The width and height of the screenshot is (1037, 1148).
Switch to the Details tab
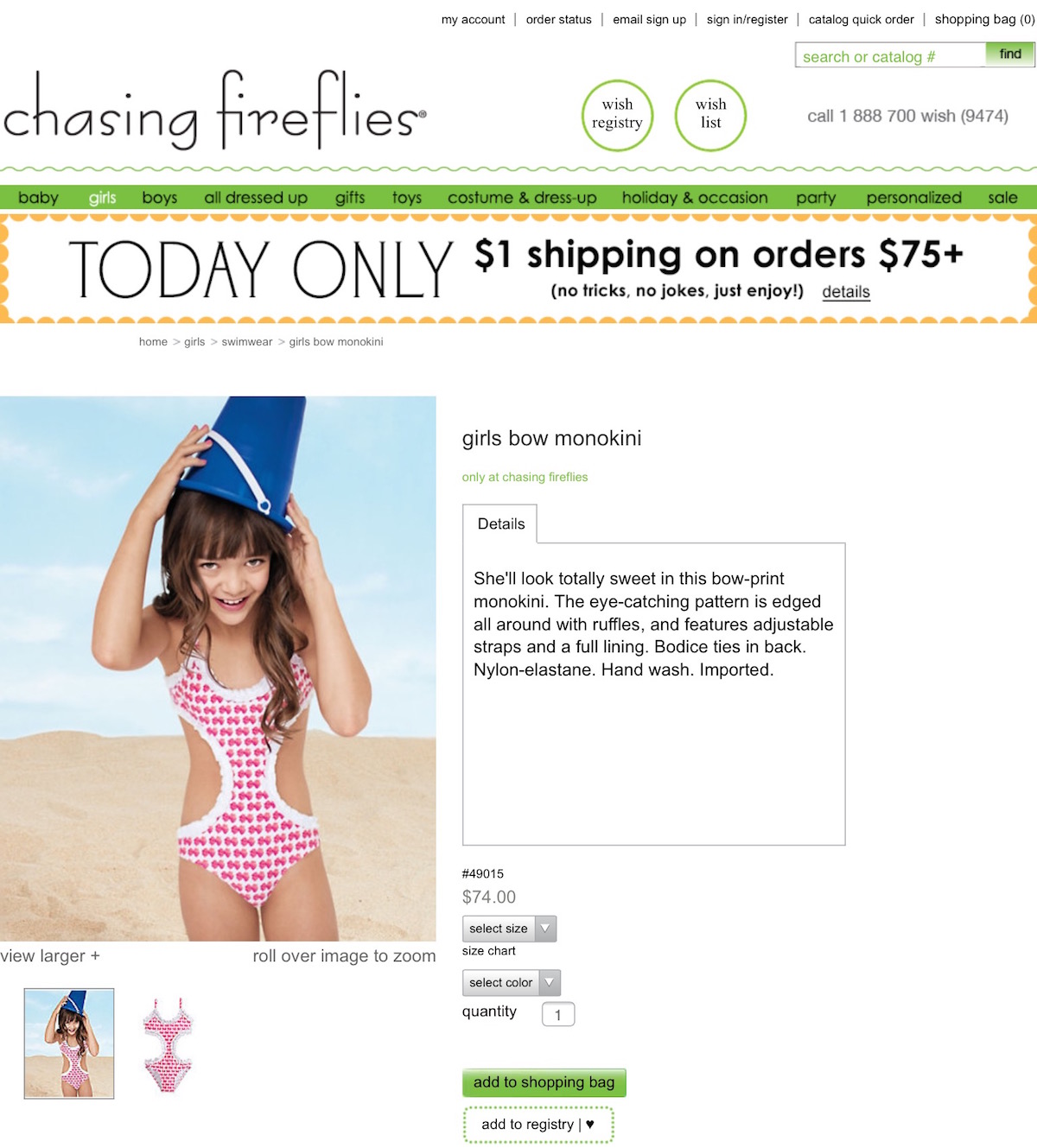[500, 524]
